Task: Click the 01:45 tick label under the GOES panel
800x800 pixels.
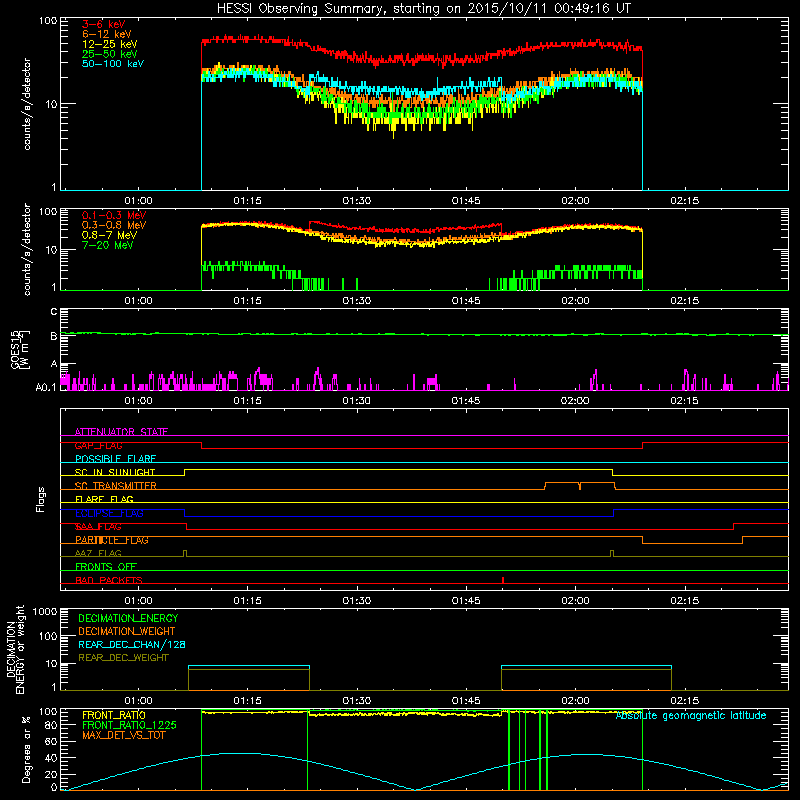Action: pos(465,401)
